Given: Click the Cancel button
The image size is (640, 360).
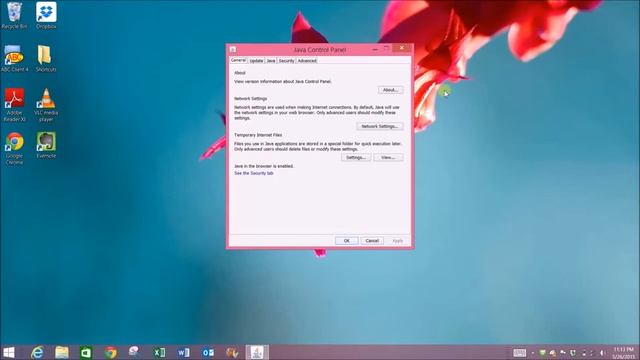Looking at the screenshot, I should (372, 240).
